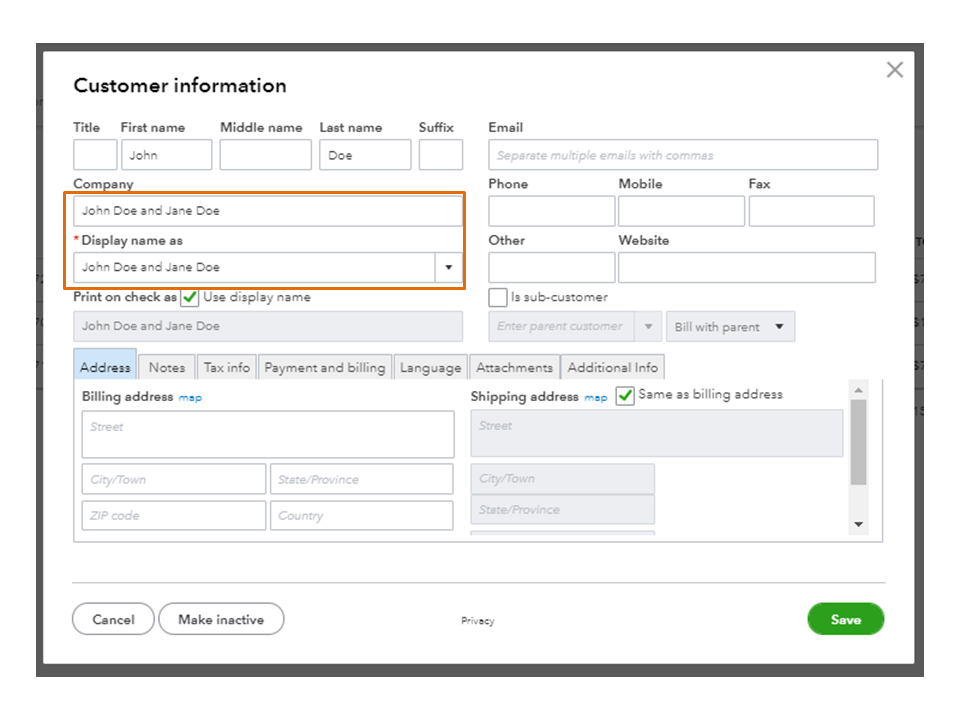The image size is (960, 720).
Task: Open the Bill with parent dropdown
Action: (x=730, y=327)
